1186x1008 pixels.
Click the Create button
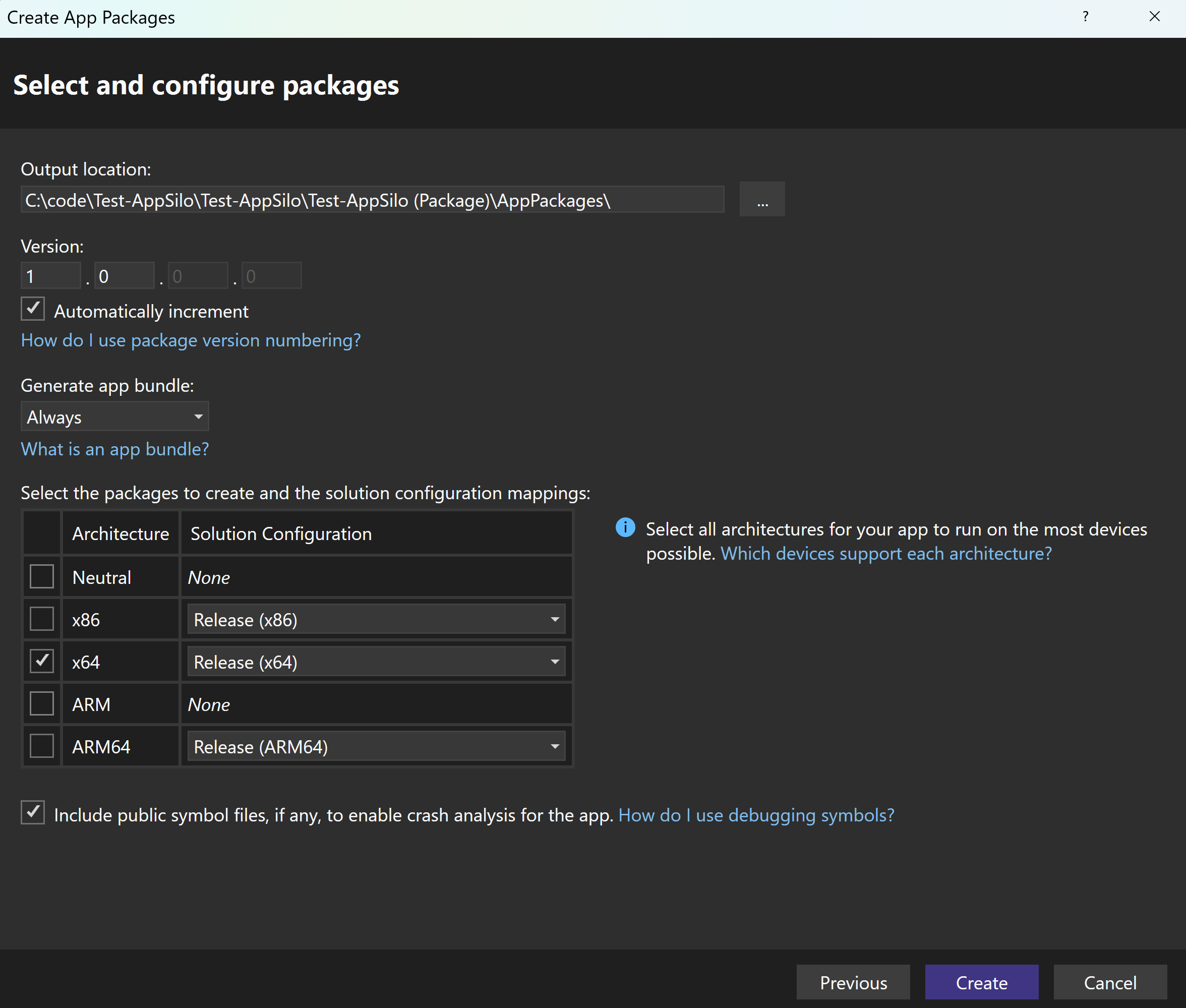[x=982, y=980]
